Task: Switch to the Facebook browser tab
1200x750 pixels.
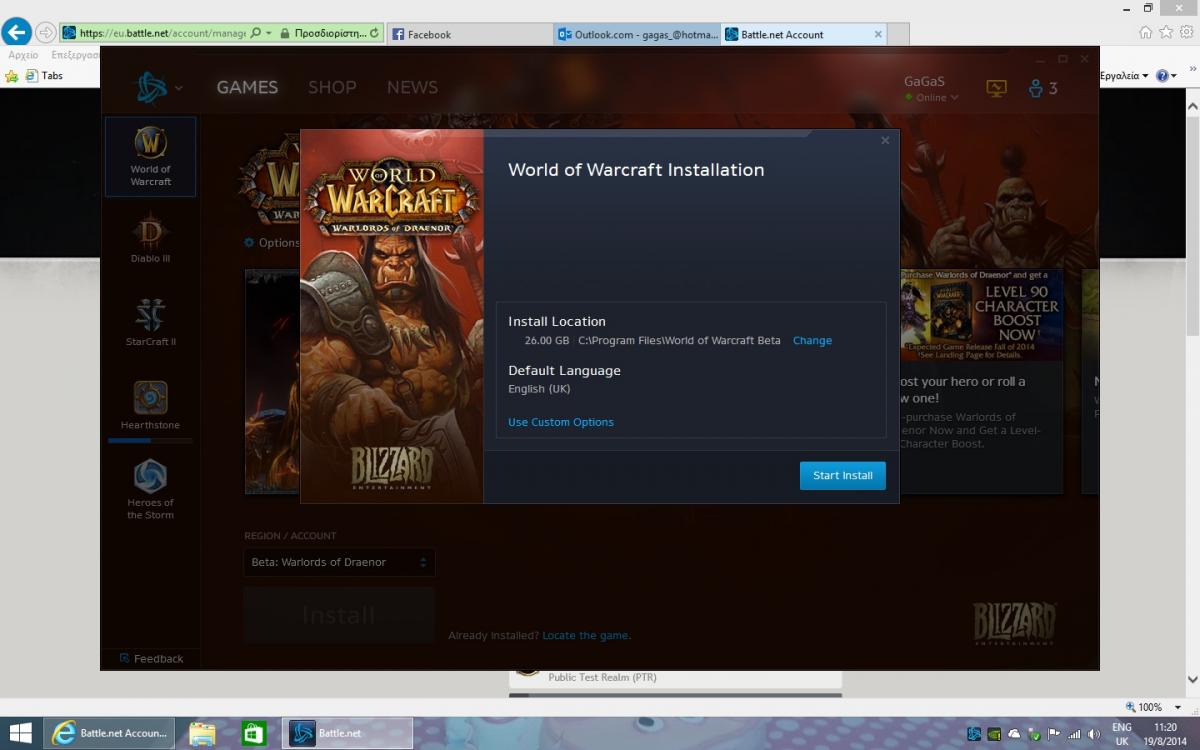Action: (x=470, y=34)
